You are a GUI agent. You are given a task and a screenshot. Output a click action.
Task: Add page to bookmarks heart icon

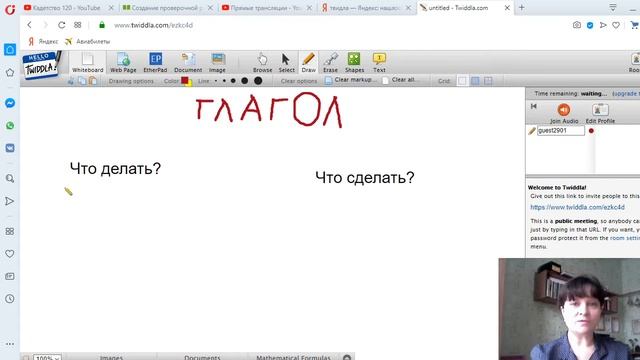pyautogui.click(x=616, y=25)
